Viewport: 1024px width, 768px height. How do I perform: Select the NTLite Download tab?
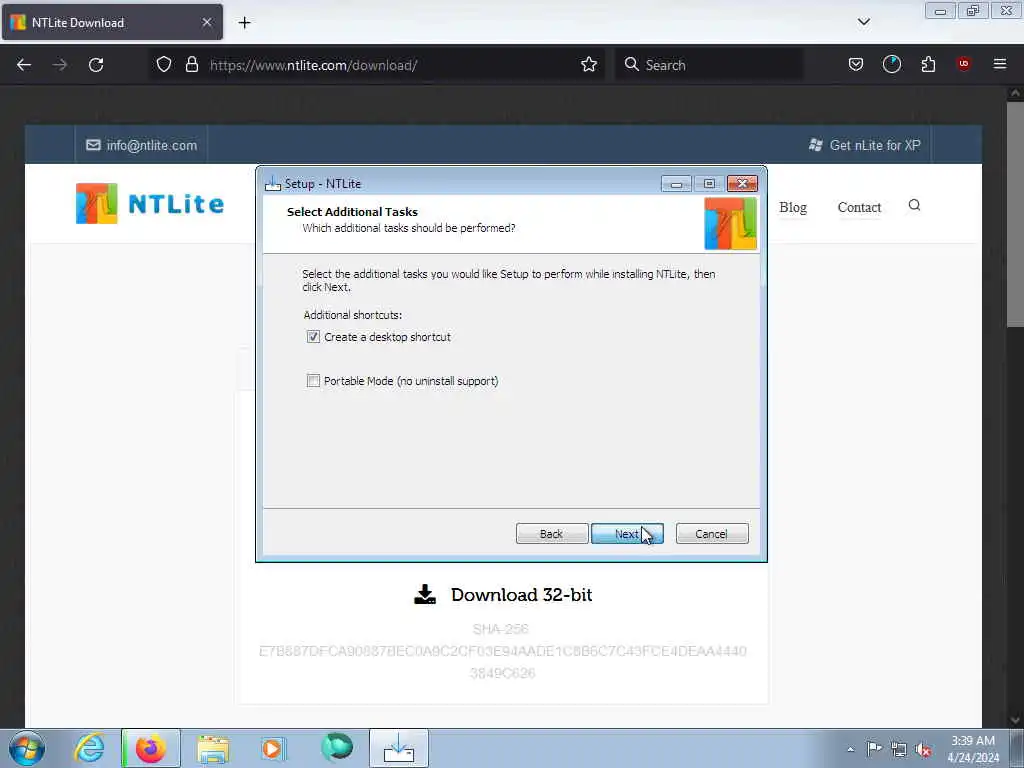pos(112,22)
